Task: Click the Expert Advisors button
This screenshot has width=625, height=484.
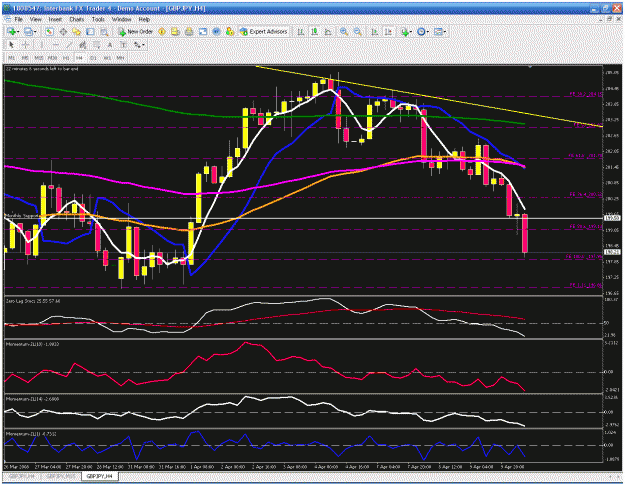Action: pyautogui.click(x=263, y=31)
